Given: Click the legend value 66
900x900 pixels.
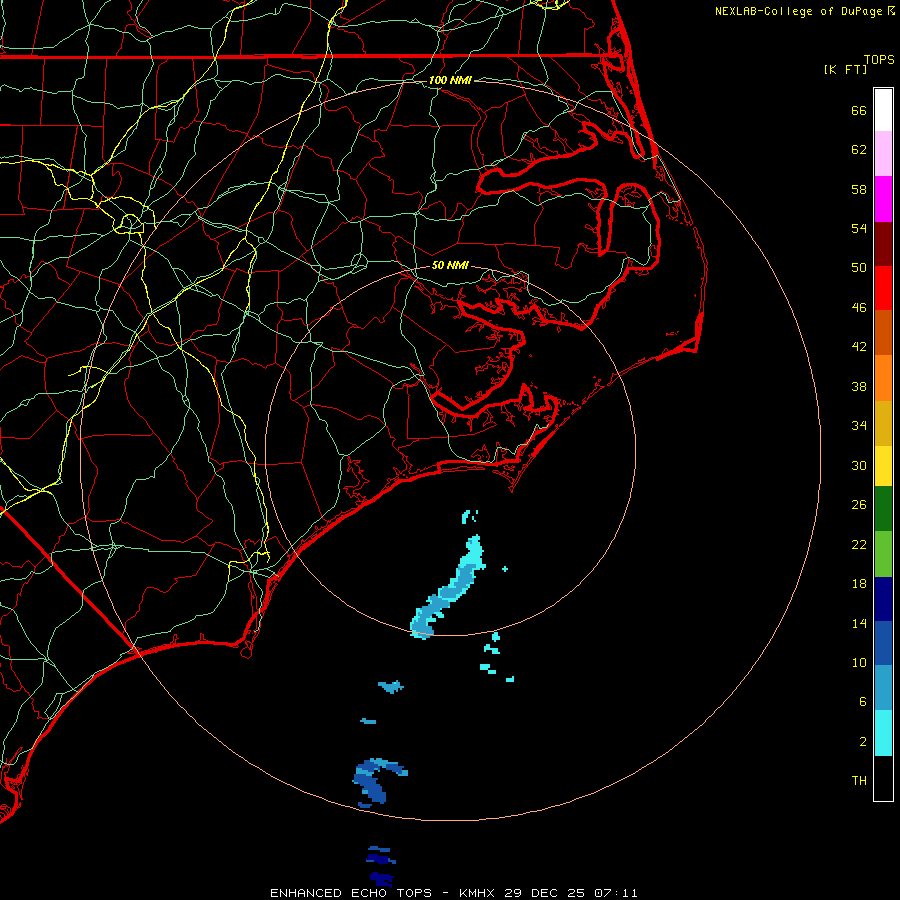Looking at the screenshot, I should 859,110.
